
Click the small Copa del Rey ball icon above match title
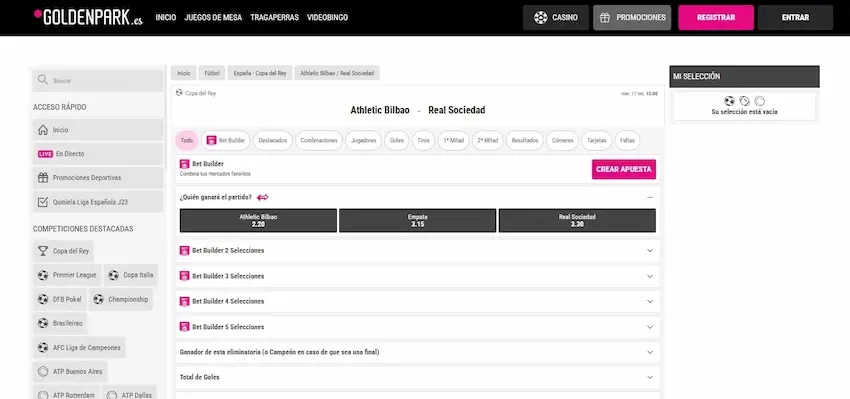coord(179,93)
